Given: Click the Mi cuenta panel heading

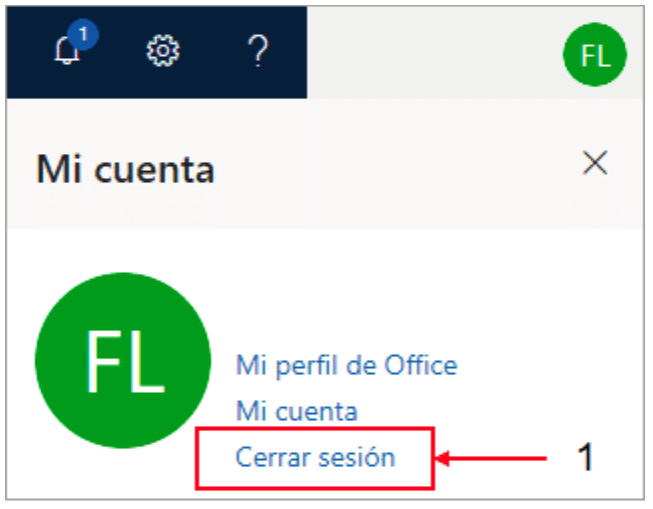Looking at the screenshot, I should click(125, 170).
